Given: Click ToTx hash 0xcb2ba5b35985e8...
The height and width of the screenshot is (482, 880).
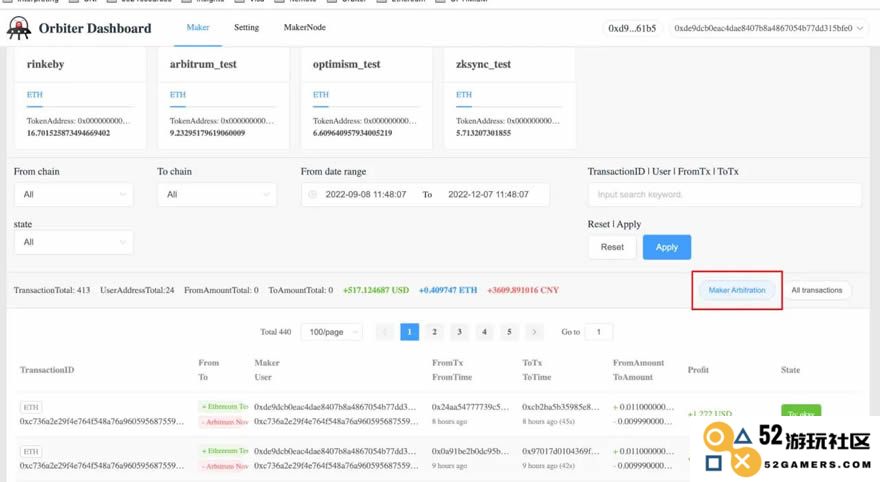Looking at the screenshot, I should point(561,407).
